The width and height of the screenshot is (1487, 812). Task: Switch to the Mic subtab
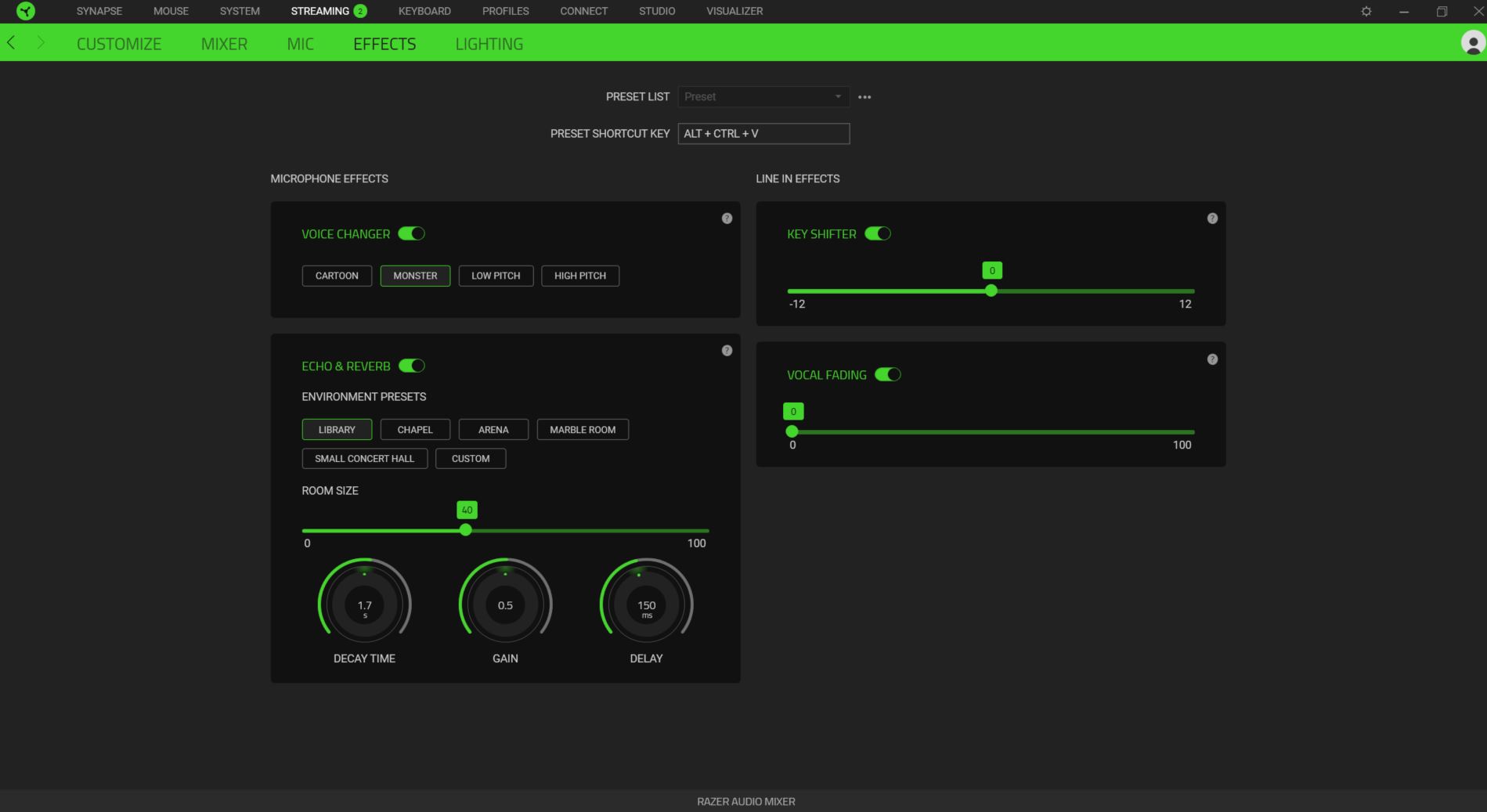(x=301, y=44)
